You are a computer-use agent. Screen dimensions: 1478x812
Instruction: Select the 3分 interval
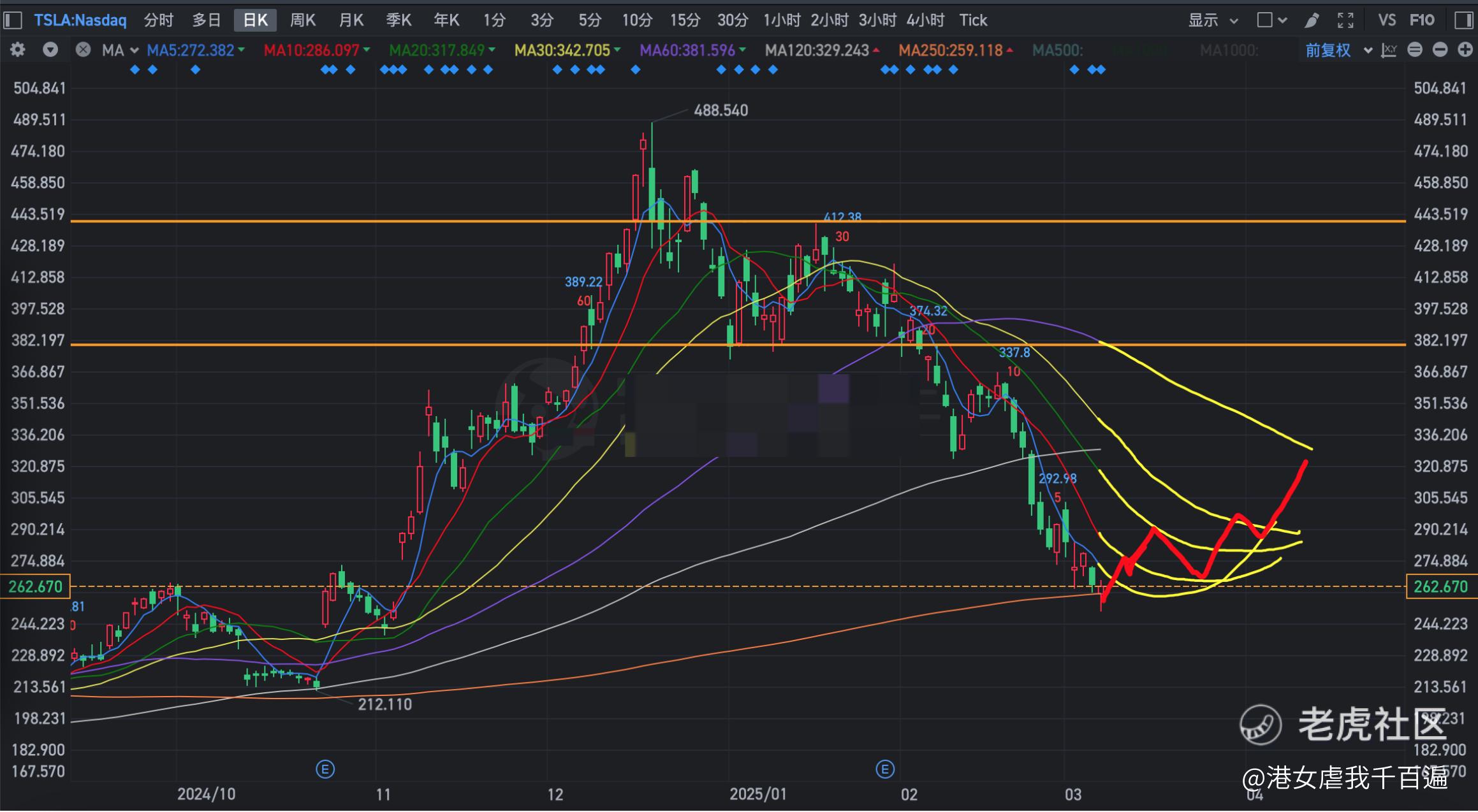tap(542, 20)
